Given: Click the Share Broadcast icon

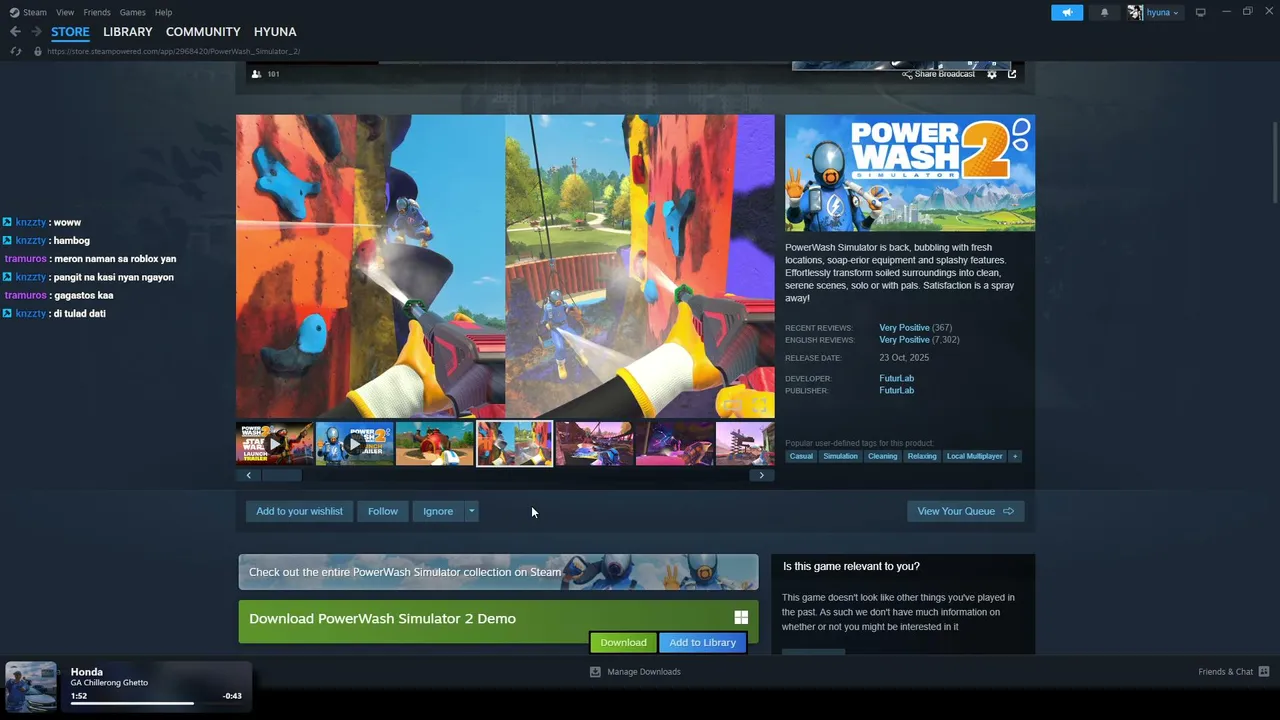Looking at the screenshot, I should pos(907,74).
